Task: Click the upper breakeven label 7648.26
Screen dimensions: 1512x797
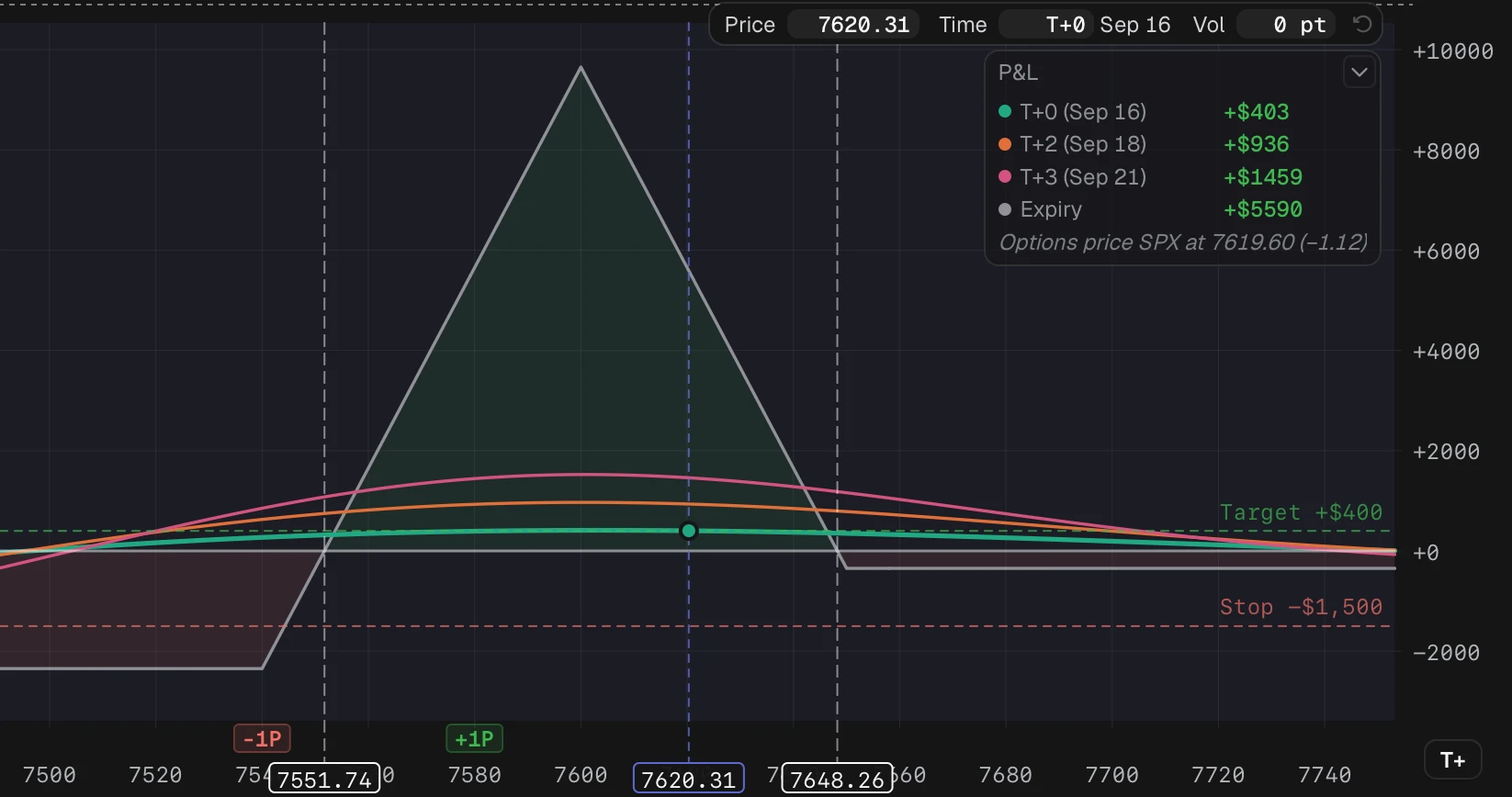Action: (x=837, y=780)
